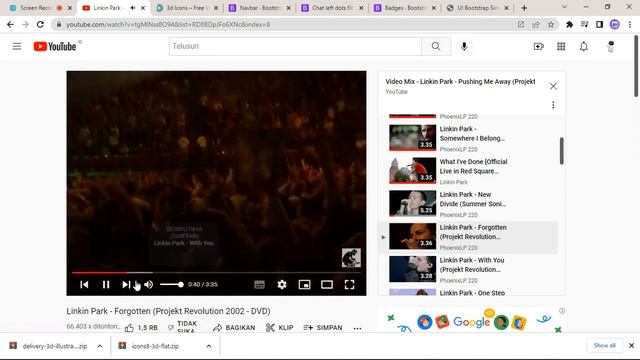
Task: Click the search magnifier button
Action: point(436,46)
